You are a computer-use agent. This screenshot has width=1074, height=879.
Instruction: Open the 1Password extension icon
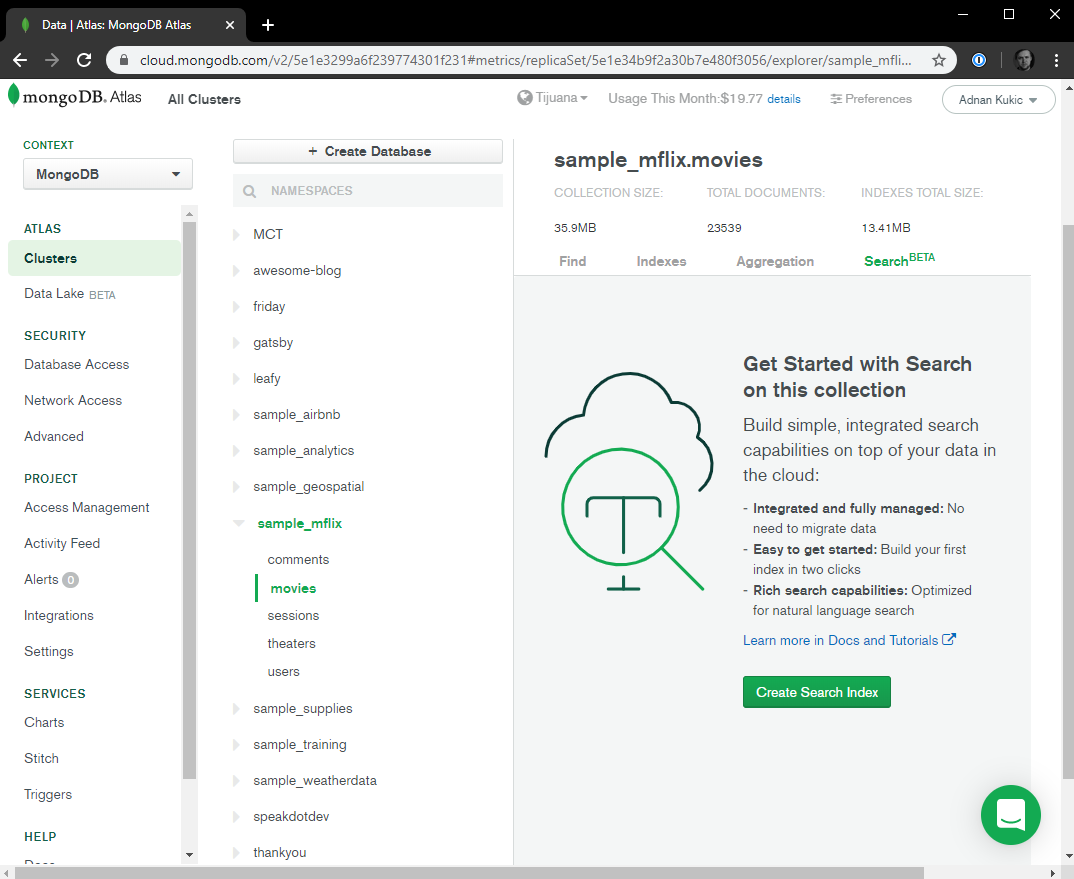pos(979,60)
